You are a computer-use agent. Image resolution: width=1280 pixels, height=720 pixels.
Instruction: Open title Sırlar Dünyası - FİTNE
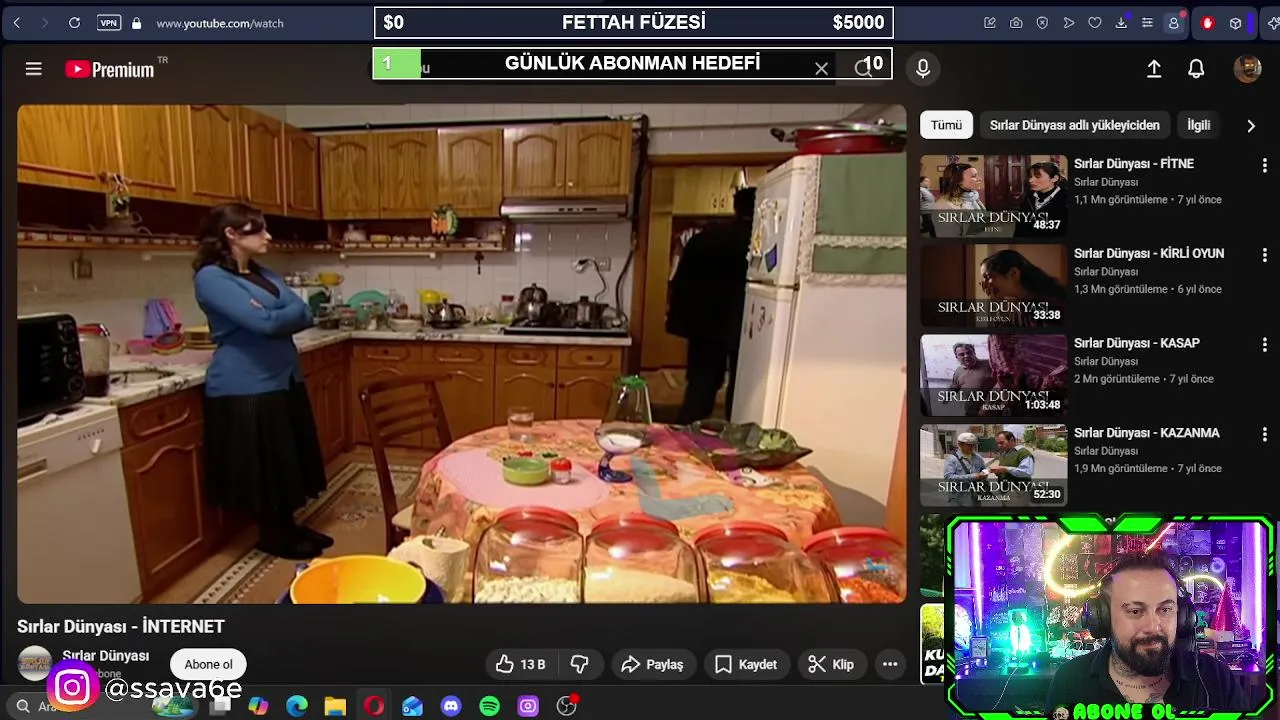pyautogui.click(x=1134, y=164)
